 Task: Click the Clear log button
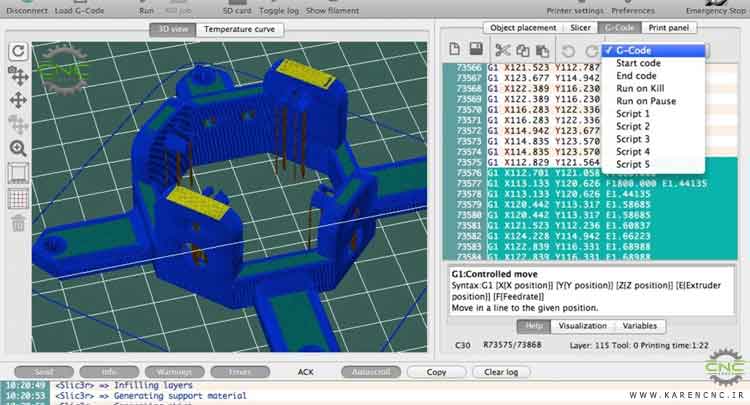pyautogui.click(x=501, y=372)
